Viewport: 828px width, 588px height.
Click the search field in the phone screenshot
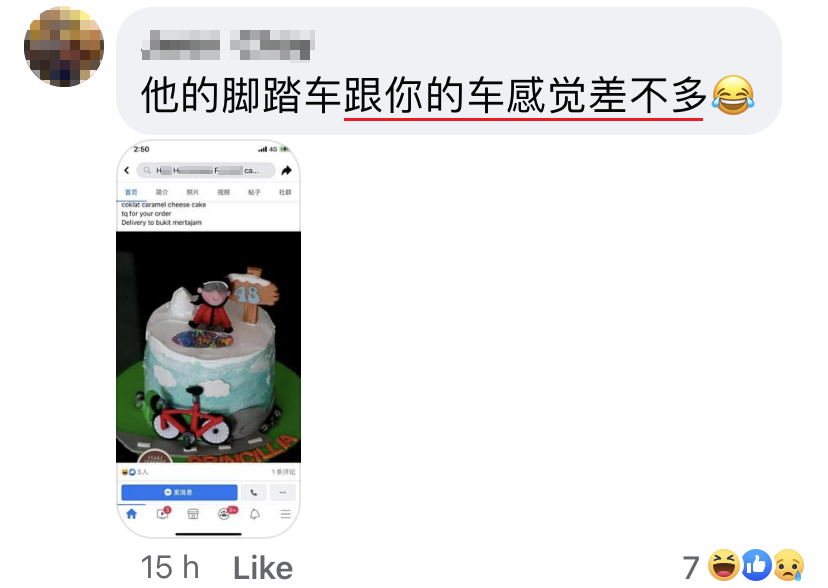(x=206, y=170)
